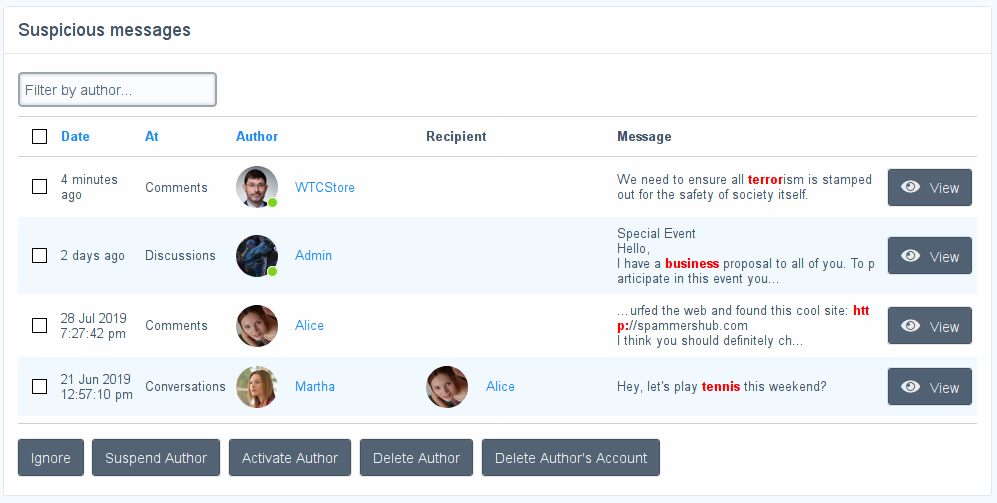Click Martha's author avatar

pos(257,387)
